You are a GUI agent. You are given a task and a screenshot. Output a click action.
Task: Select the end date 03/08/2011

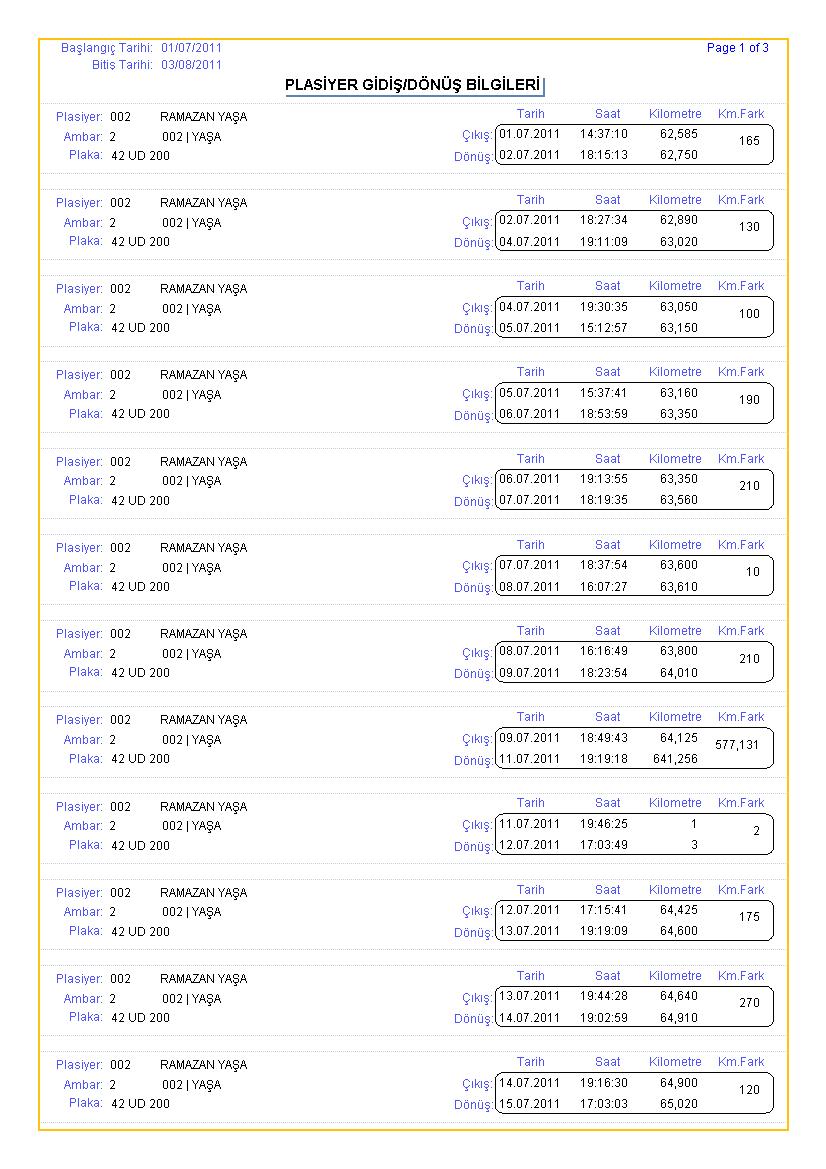pyautogui.click(x=192, y=65)
